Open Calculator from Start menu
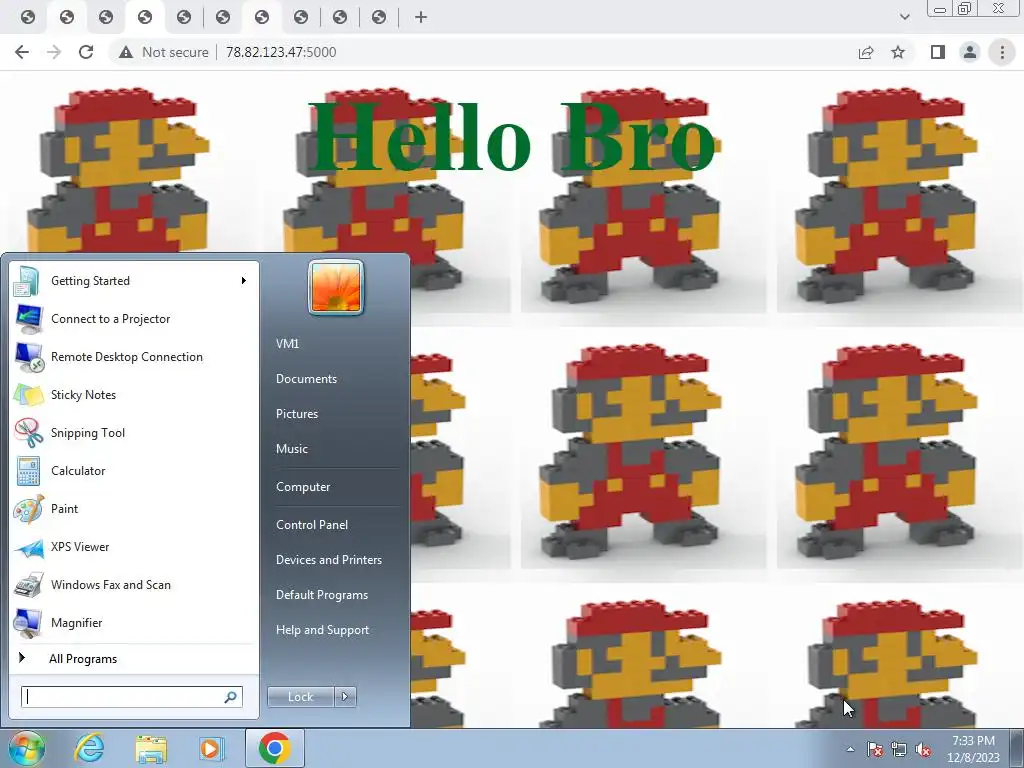Screen dimensions: 1024x768 (134, 471)
